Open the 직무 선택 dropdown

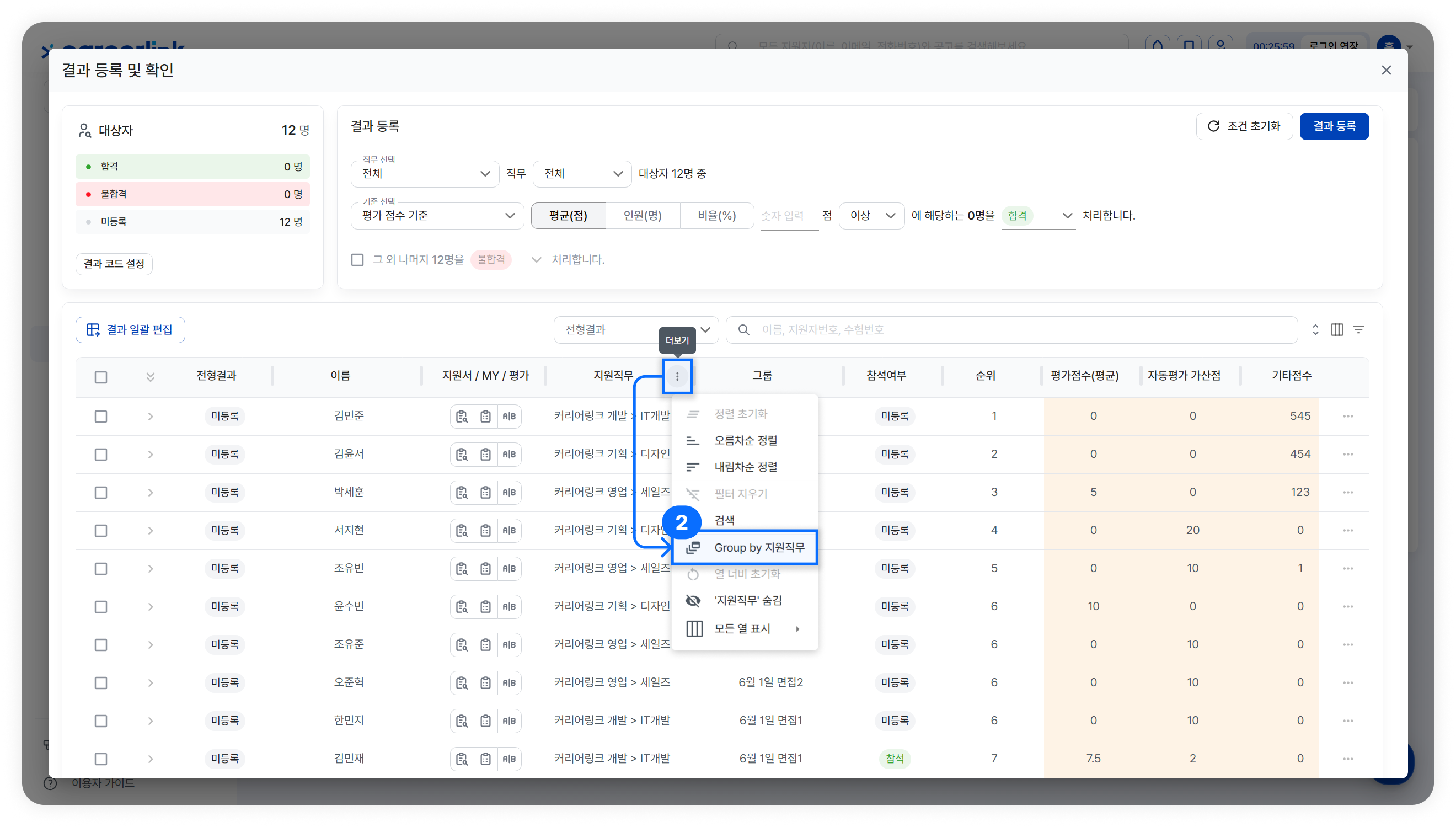[x=425, y=173]
